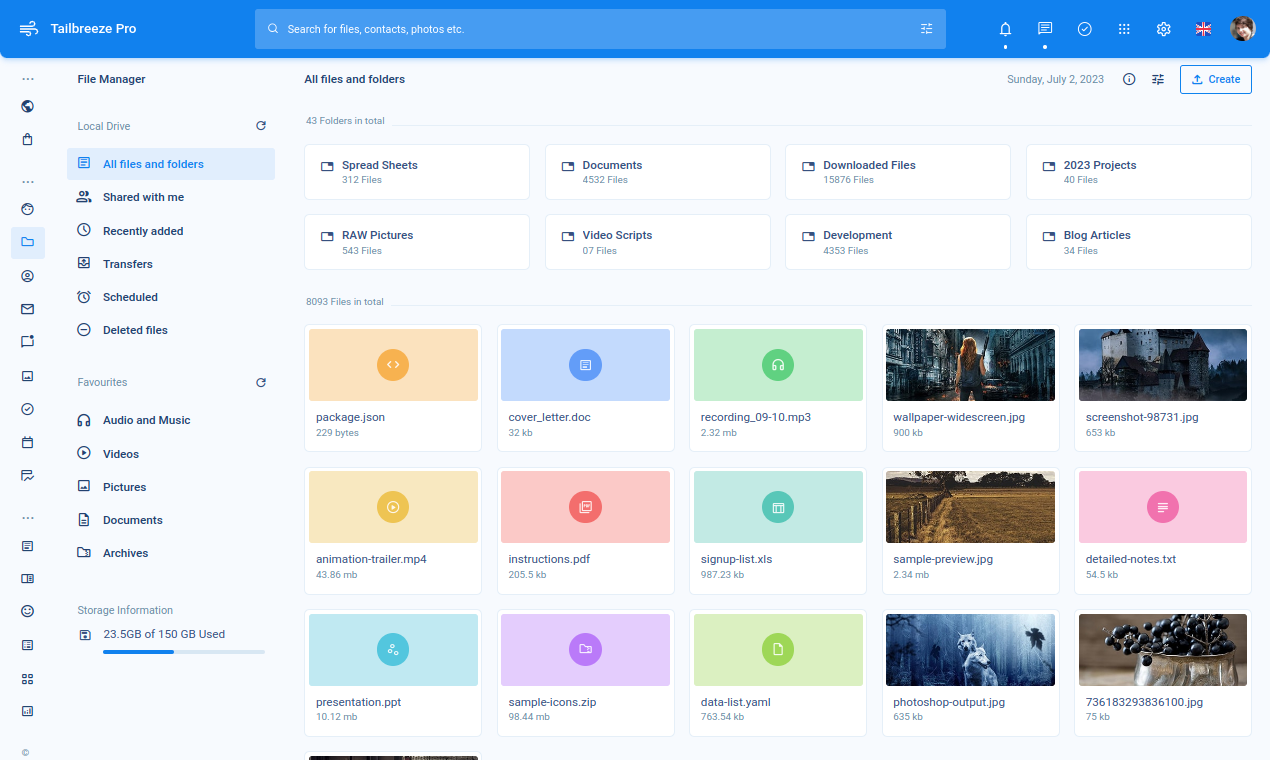Open Documents favourite in sidebar
Image resolution: width=1270 pixels, height=760 pixels.
[x=171, y=520]
